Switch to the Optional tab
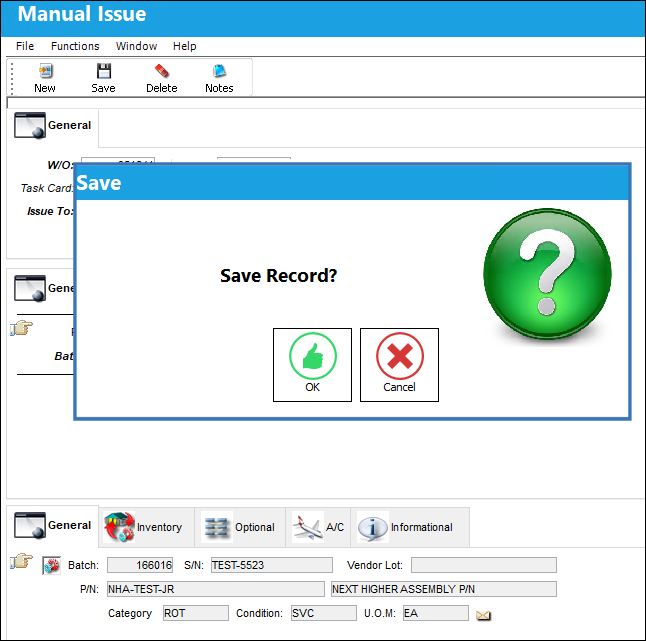Screen dimensions: 646x641 click(x=240, y=527)
